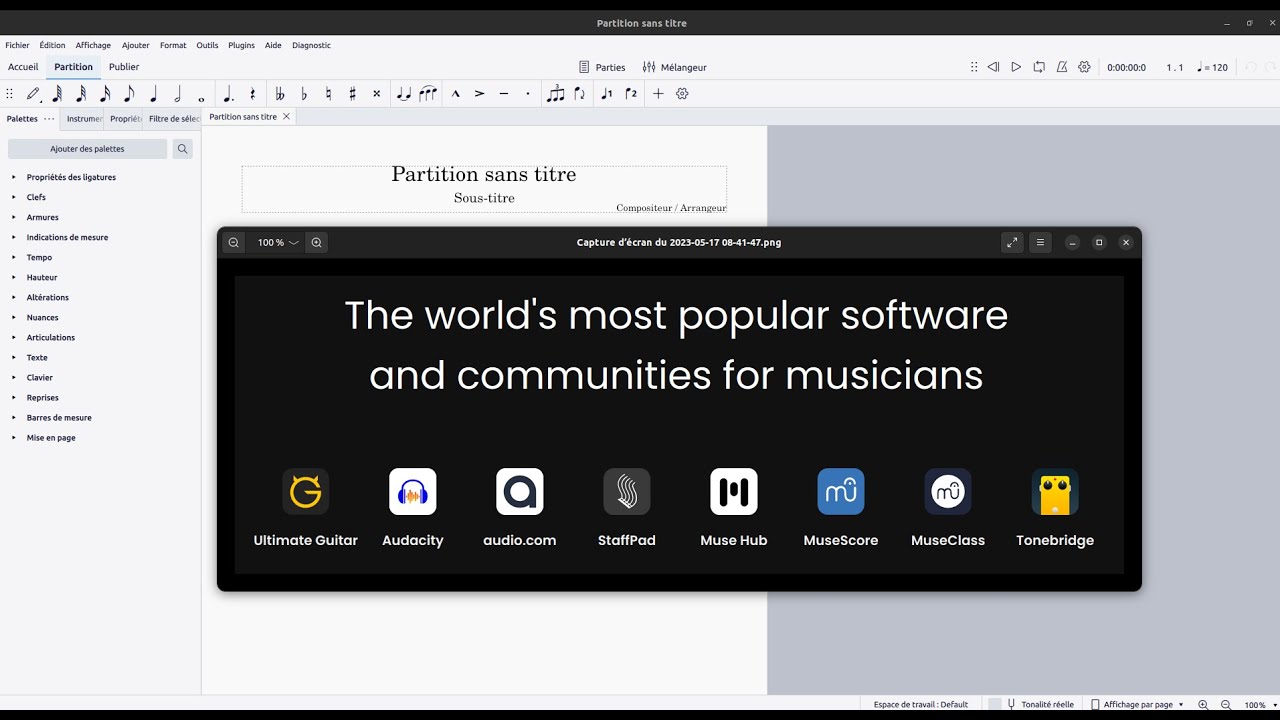The height and width of the screenshot is (720, 1280).
Task: Rewind playback to the beginning
Action: pyautogui.click(x=993, y=67)
